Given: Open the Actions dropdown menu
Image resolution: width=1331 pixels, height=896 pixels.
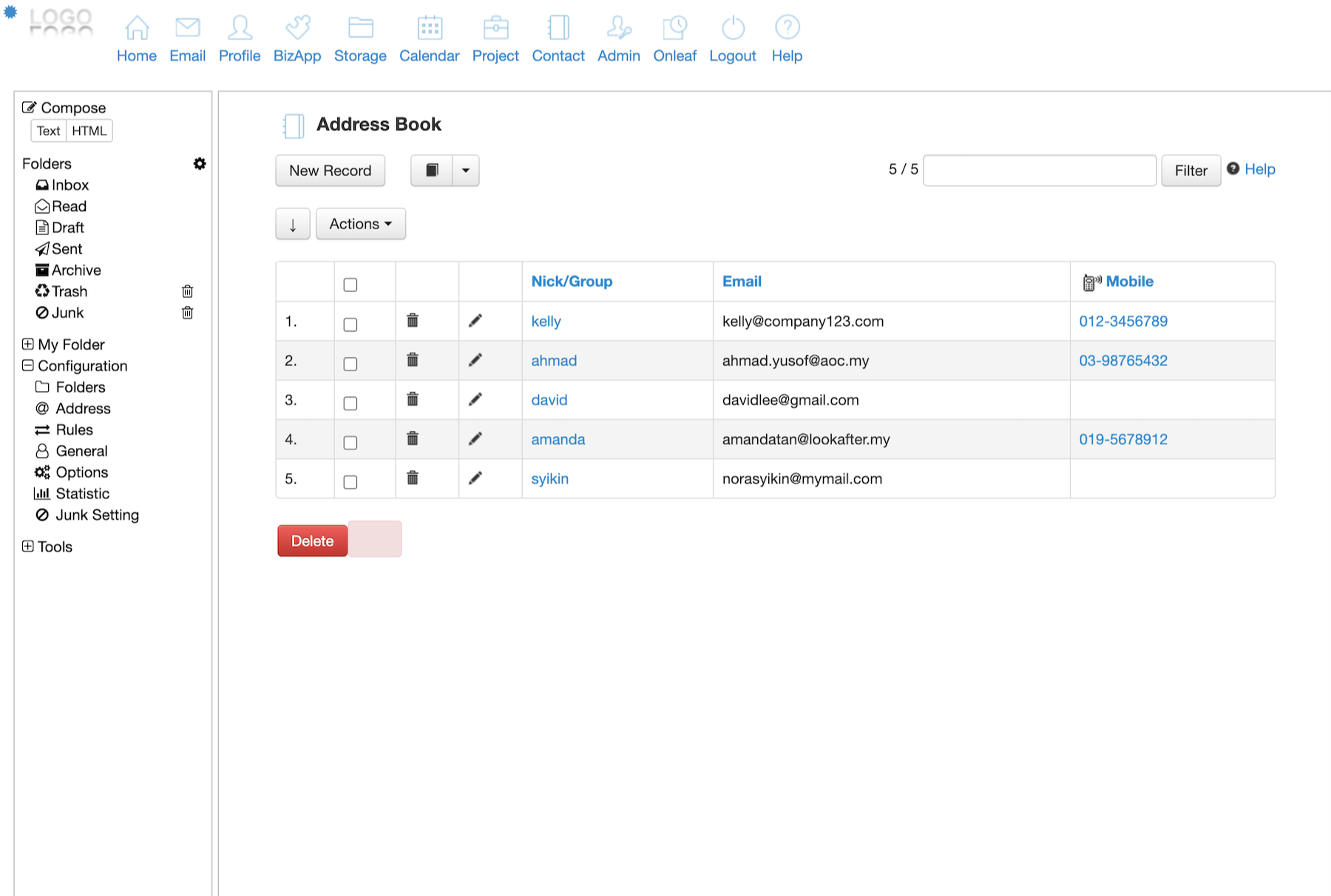Looking at the screenshot, I should tap(361, 224).
